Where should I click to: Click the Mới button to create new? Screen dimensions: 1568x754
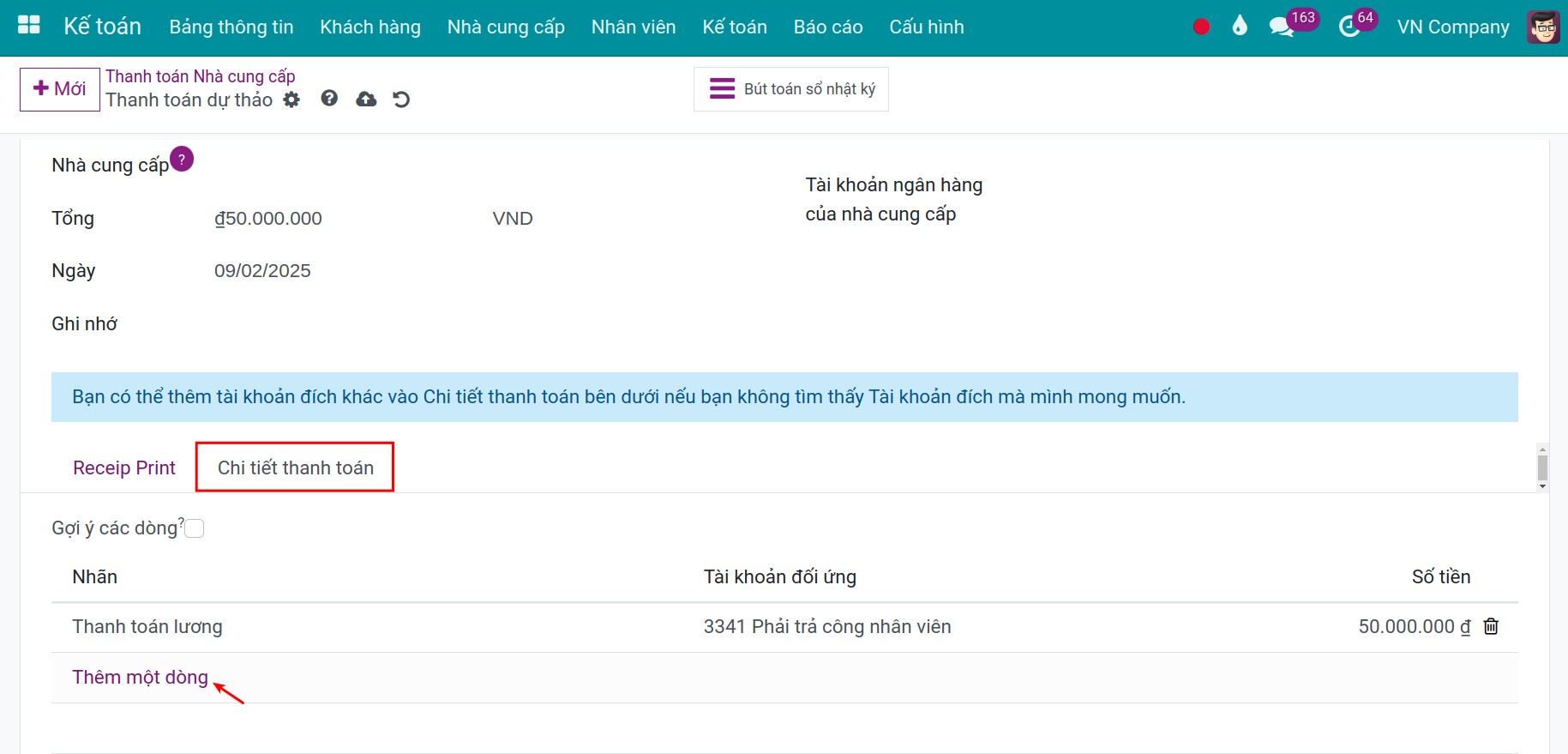pos(60,89)
